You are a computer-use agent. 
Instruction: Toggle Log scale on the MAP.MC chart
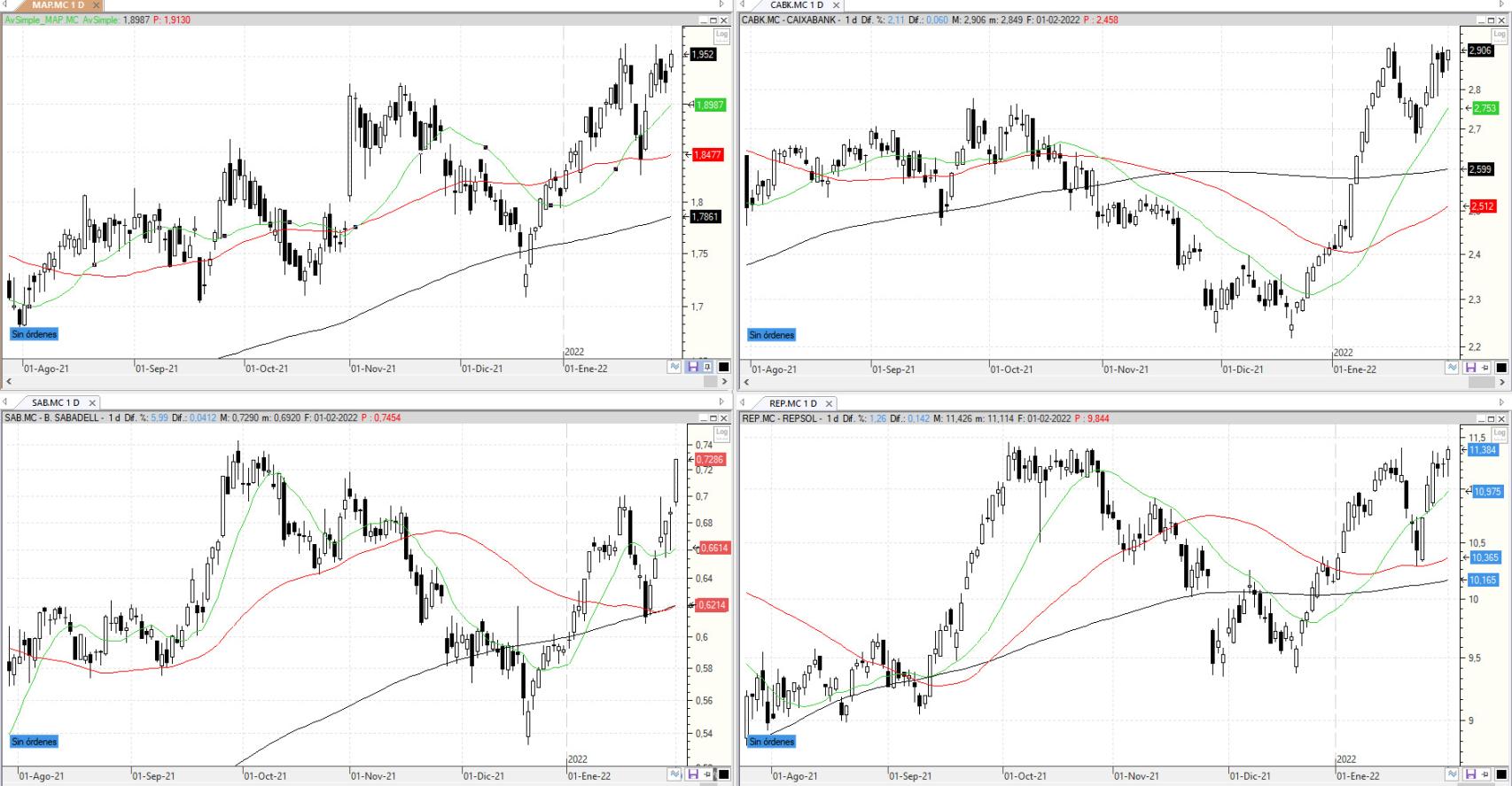pos(721,35)
